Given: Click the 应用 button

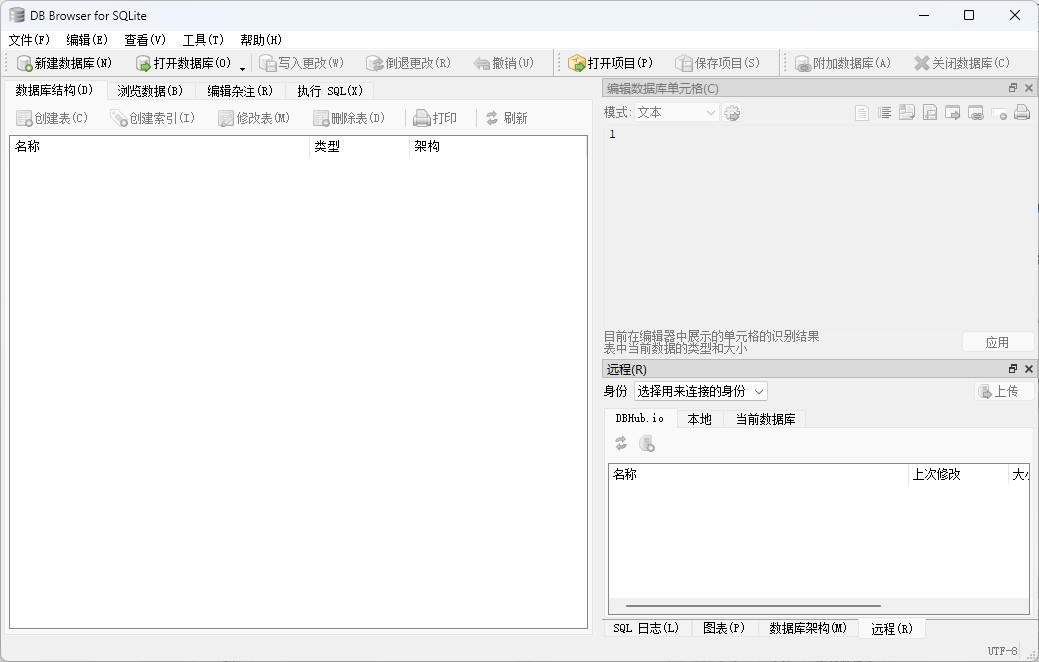Looking at the screenshot, I should (x=997, y=342).
